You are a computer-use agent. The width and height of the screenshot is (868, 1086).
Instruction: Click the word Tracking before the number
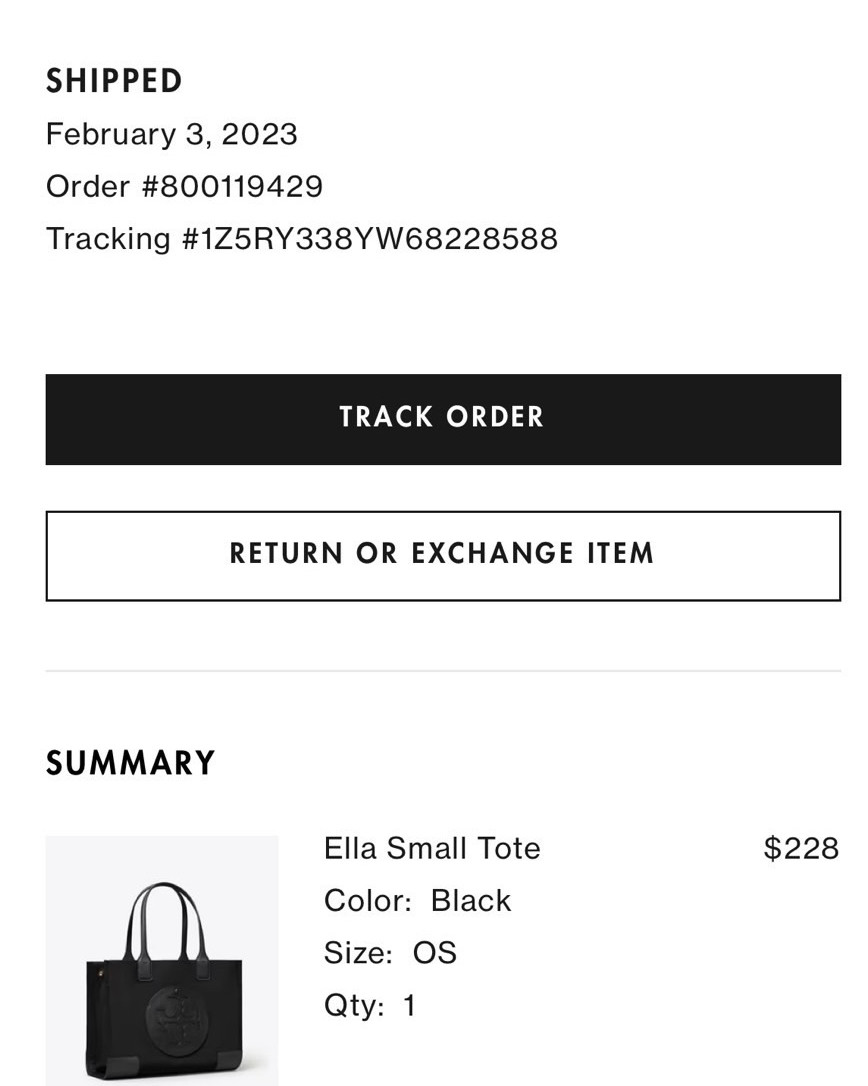(108, 239)
